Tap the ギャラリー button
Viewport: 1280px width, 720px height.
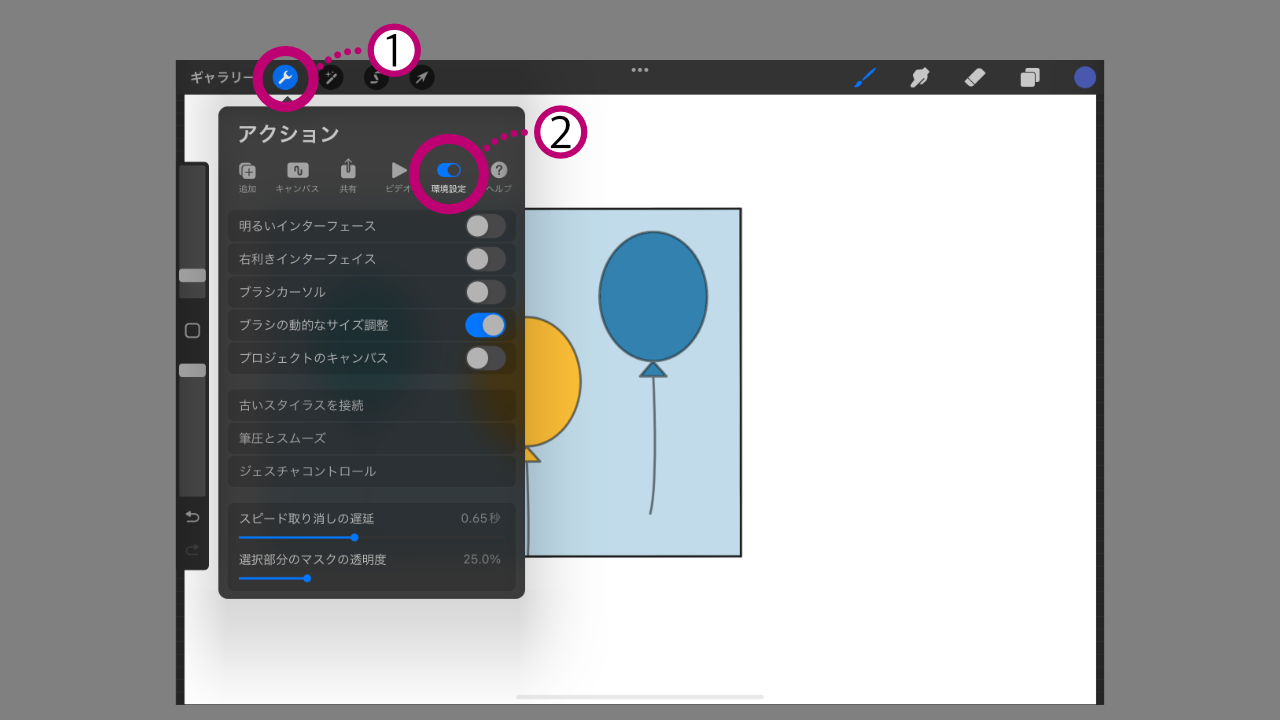tap(223, 77)
